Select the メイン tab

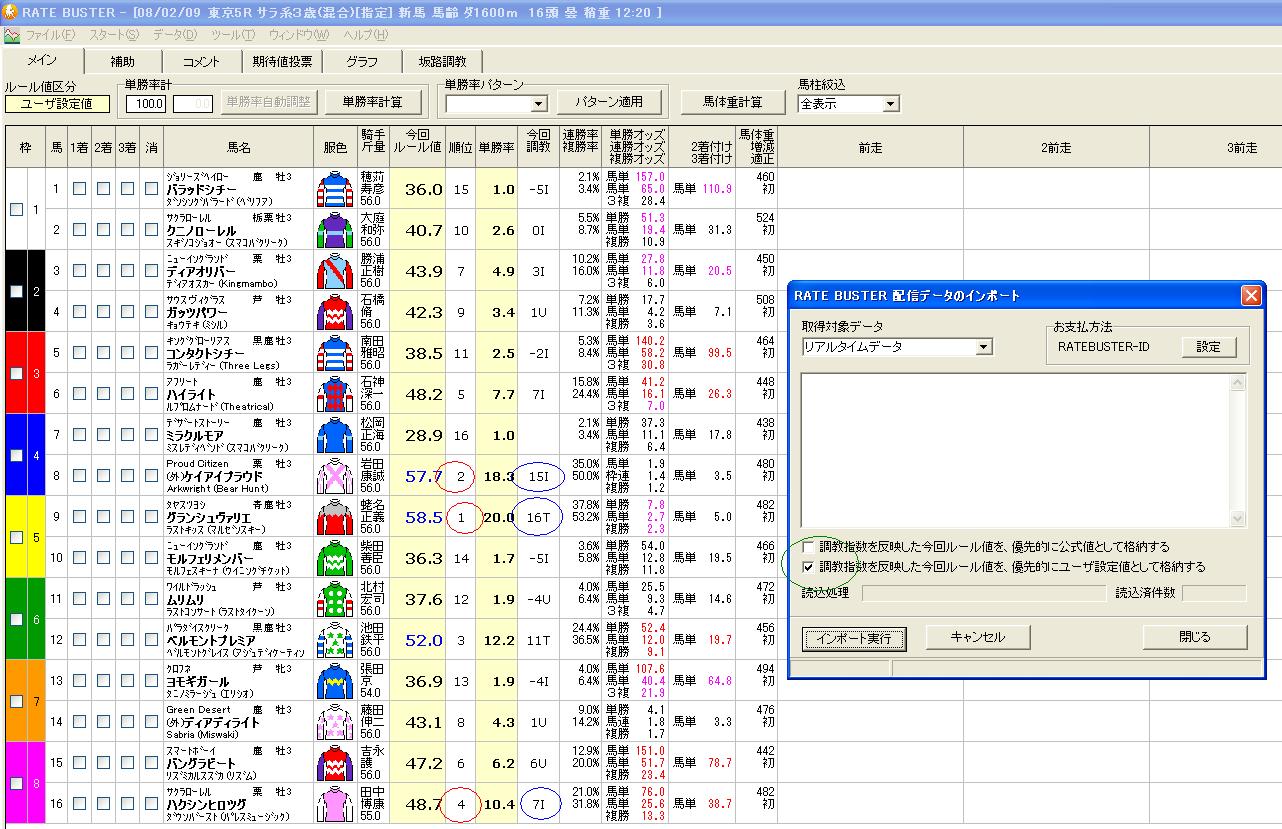42,60
